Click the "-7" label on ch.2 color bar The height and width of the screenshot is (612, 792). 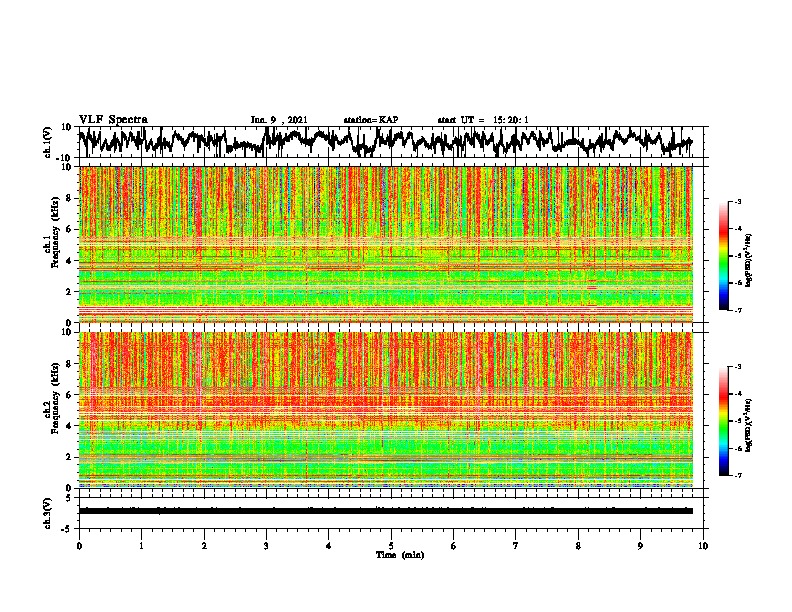(737, 475)
